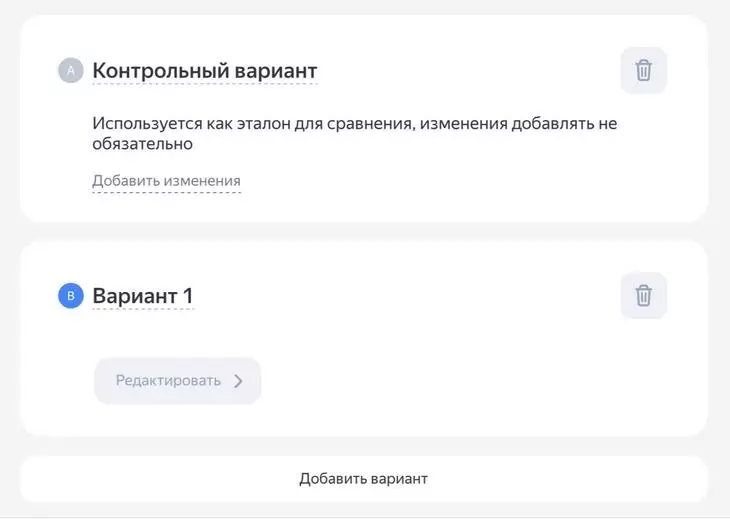Screen dimensions: 730x519
Task: Delete Вариант 1 using its trash icon
Action: (x=643, y=296)
